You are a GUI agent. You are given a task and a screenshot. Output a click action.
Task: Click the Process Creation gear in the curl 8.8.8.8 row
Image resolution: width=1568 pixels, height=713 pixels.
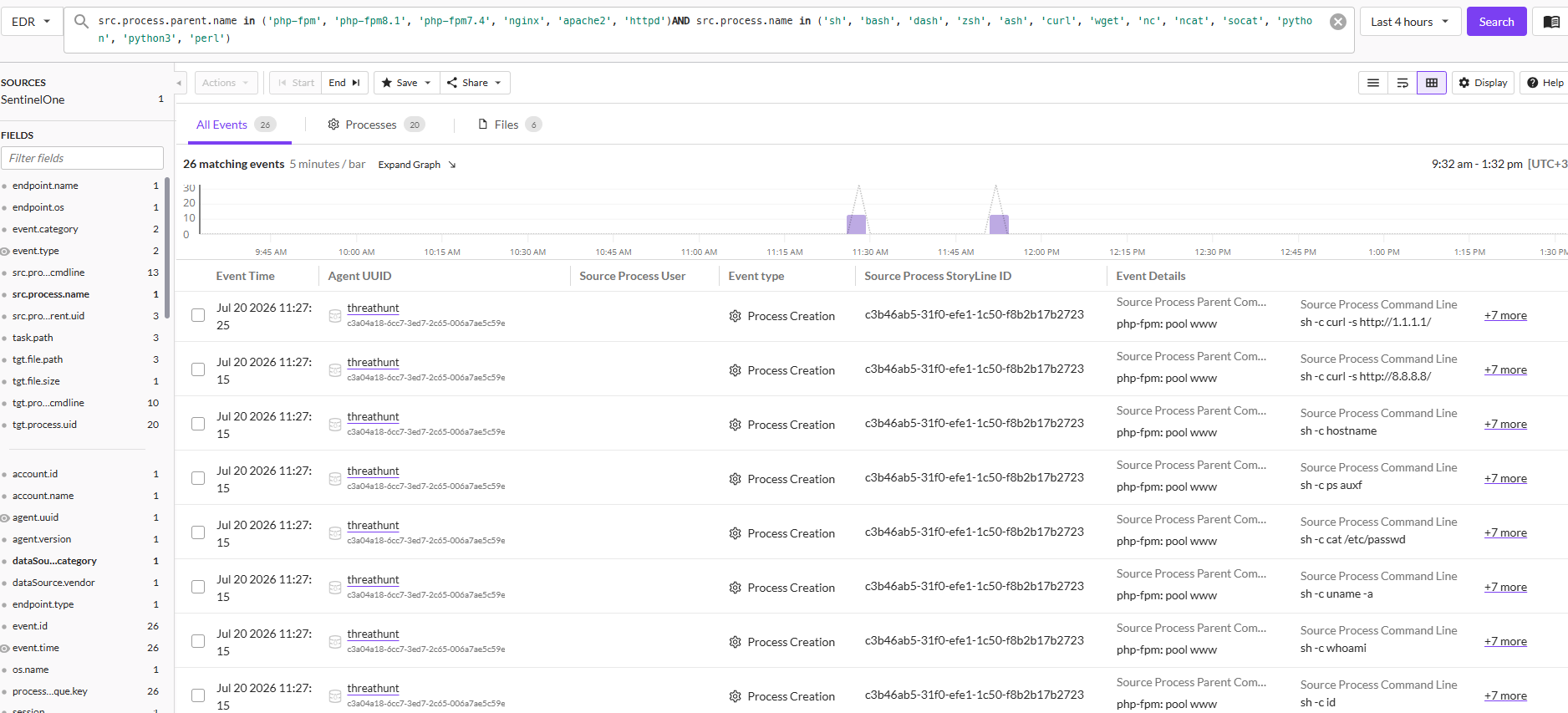(736, 370)
